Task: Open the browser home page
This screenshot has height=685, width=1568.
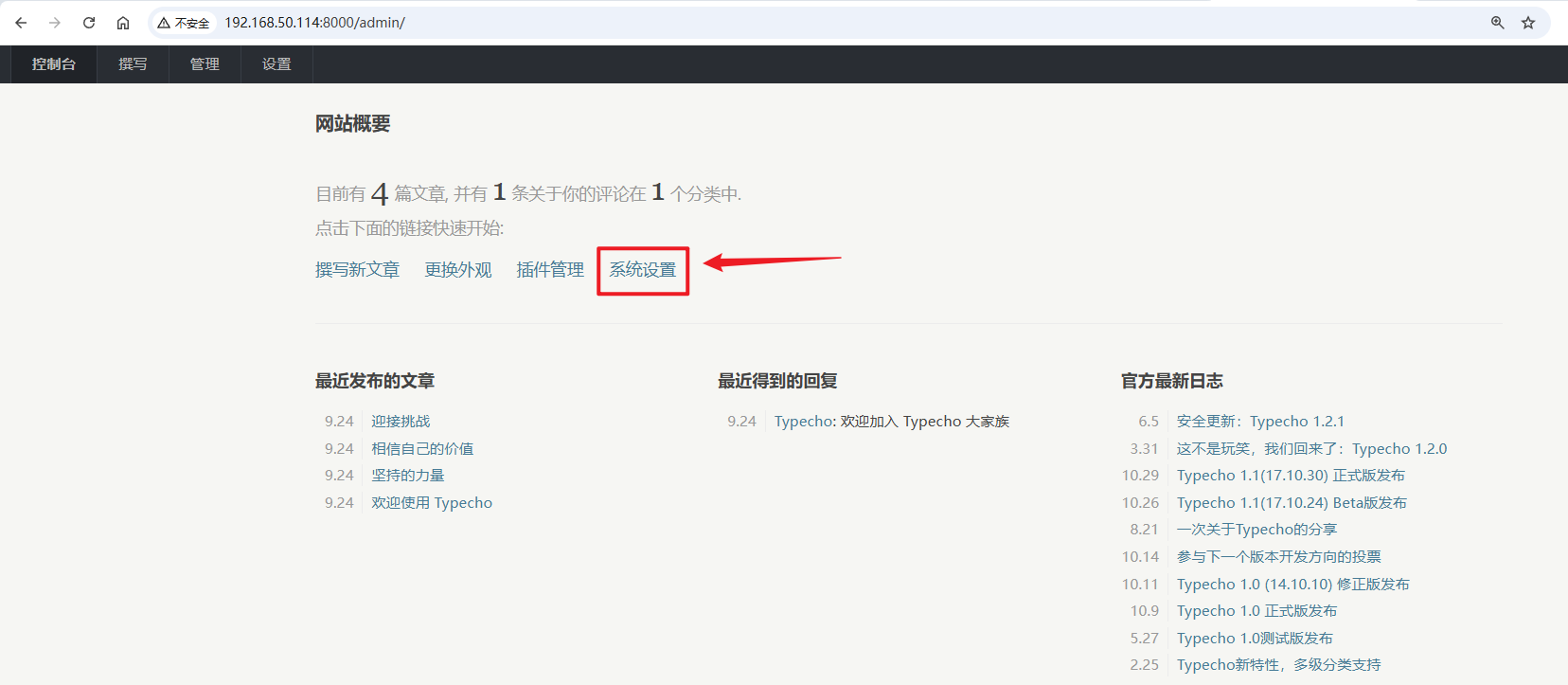Action: 123,23
